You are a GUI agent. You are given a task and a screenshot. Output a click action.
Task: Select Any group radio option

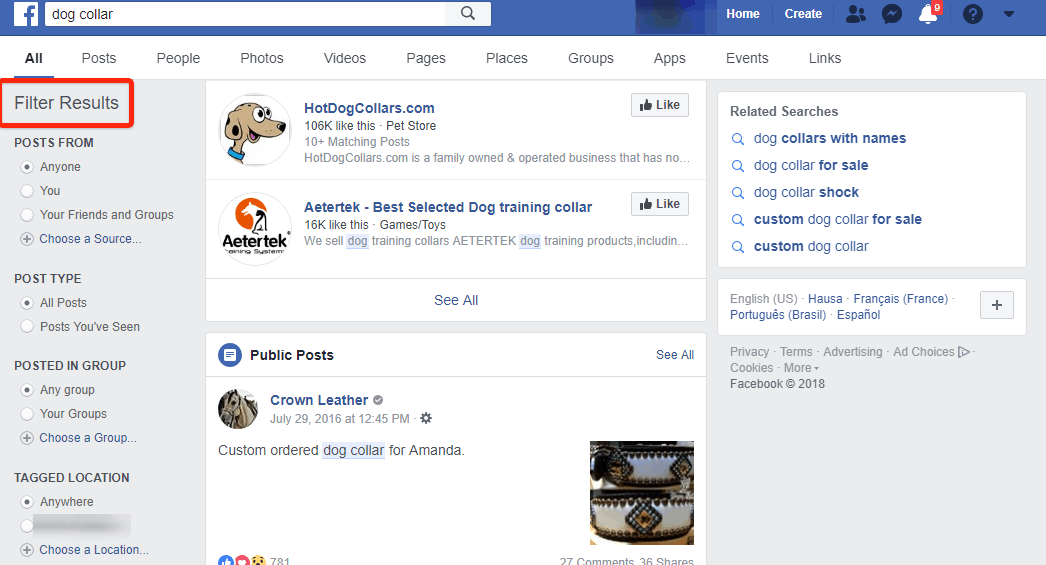pyautogui.click(x=27, y=390)
